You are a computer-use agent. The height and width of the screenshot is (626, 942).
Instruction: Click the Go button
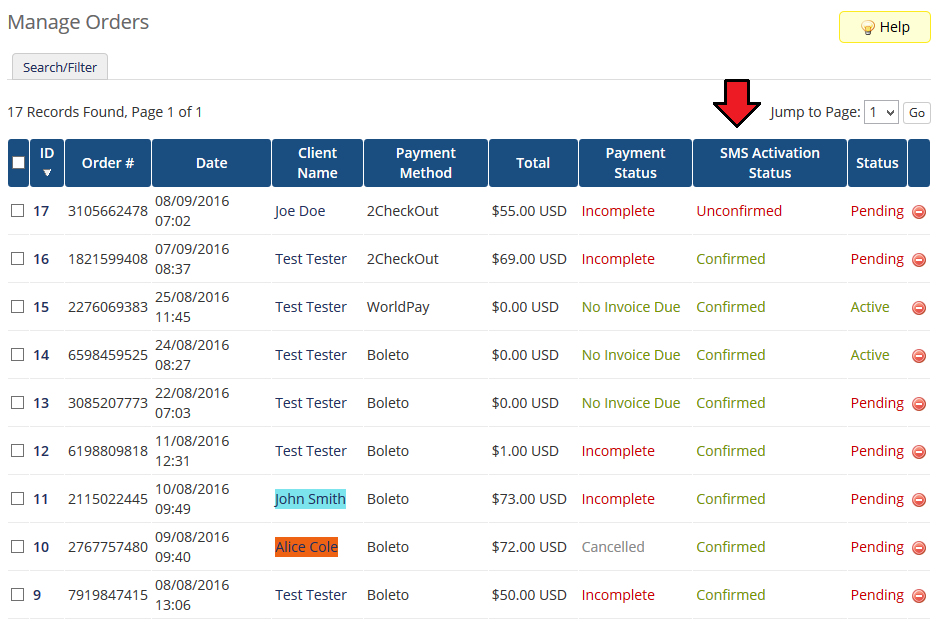(x=917, y=112)
